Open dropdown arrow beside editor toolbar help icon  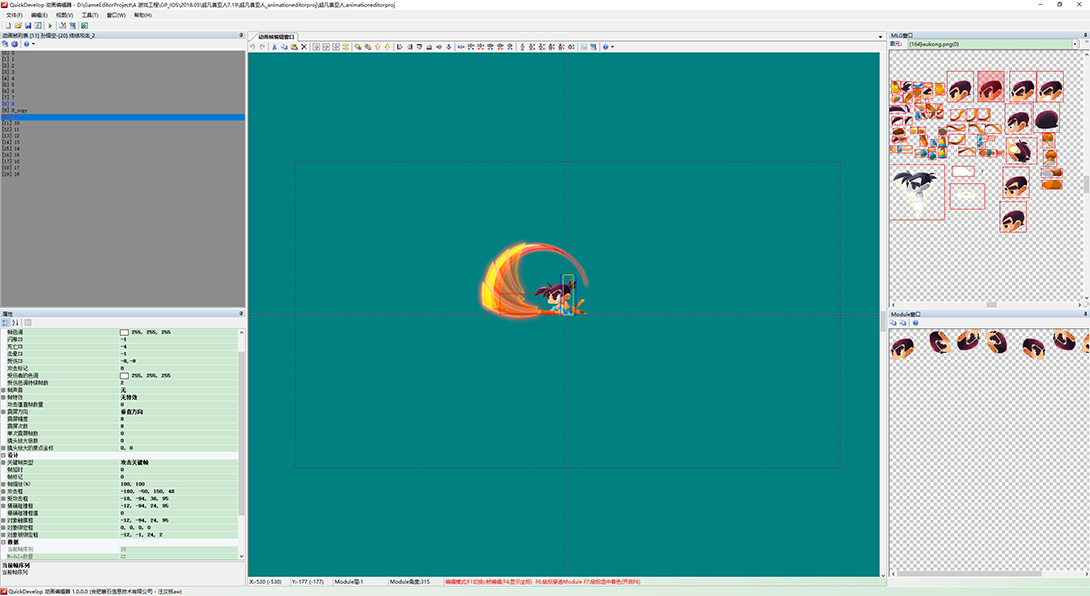[612, 47]
